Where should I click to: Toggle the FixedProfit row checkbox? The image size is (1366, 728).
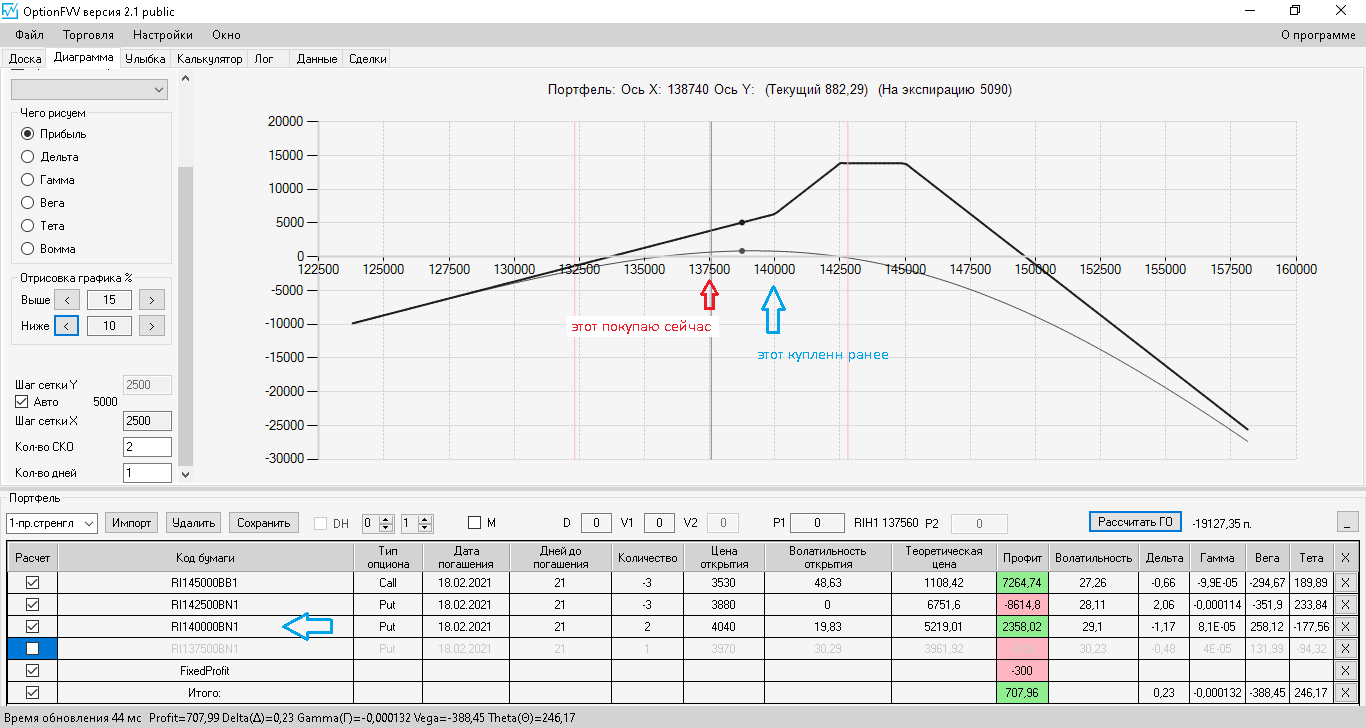point(32,670)
